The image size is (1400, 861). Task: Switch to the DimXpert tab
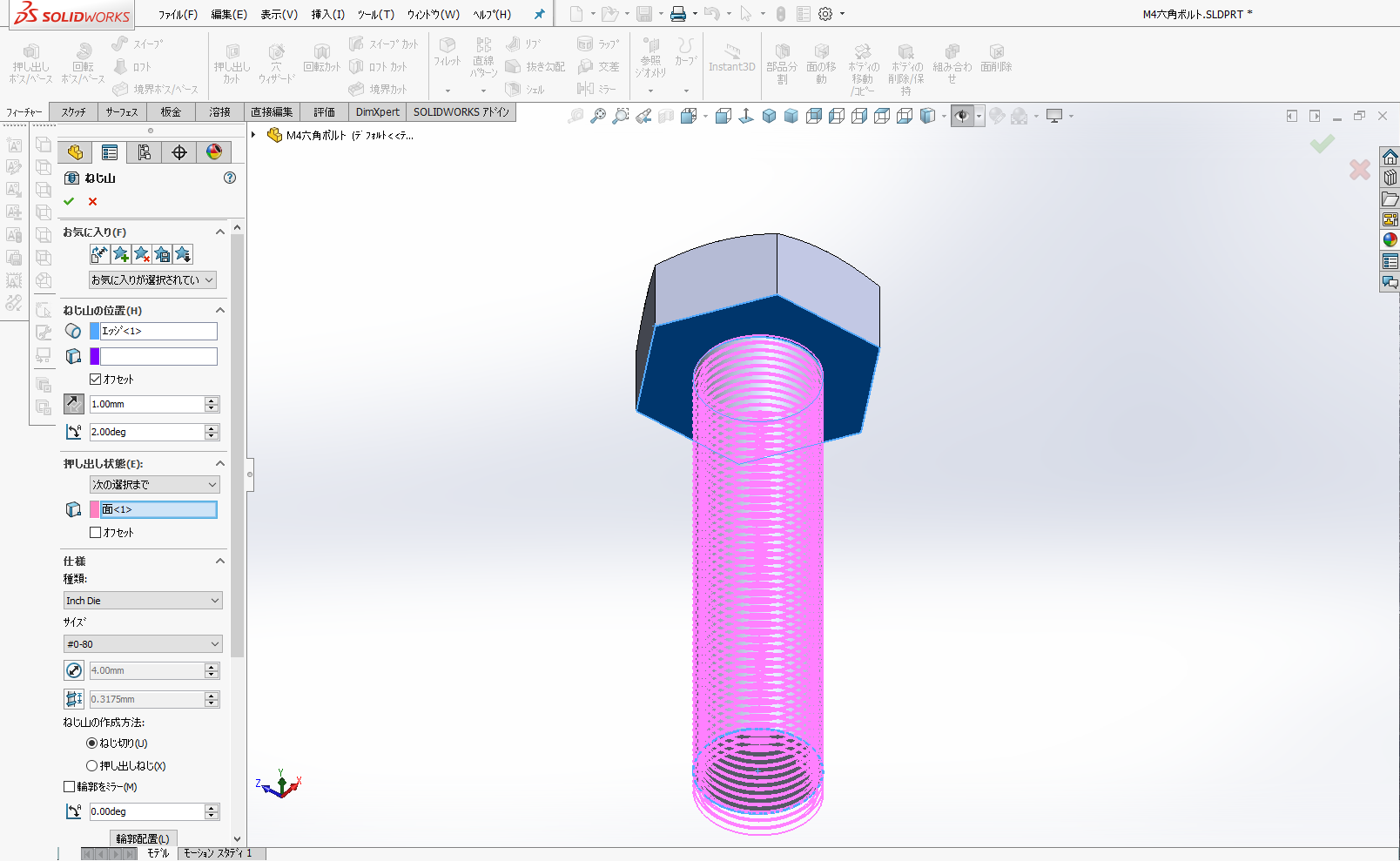377,112
